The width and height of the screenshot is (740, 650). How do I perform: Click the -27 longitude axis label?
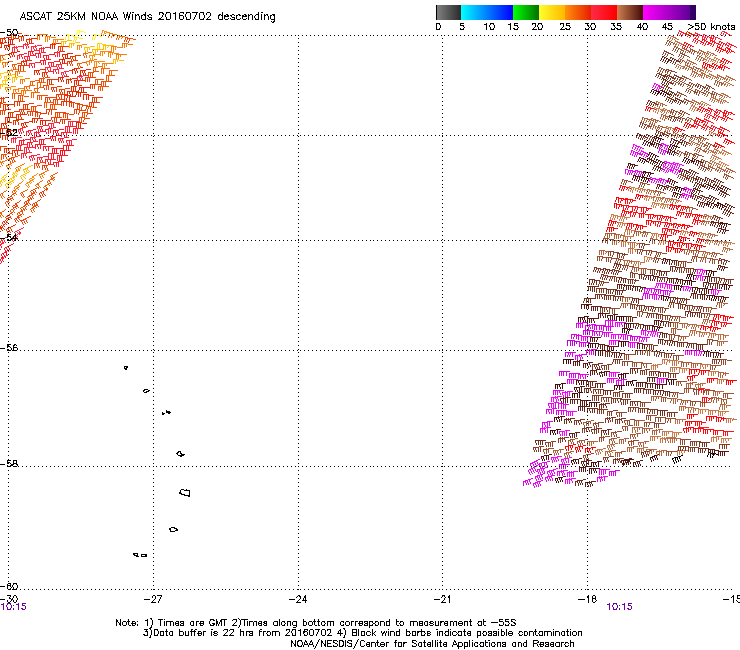click(152, 599)
